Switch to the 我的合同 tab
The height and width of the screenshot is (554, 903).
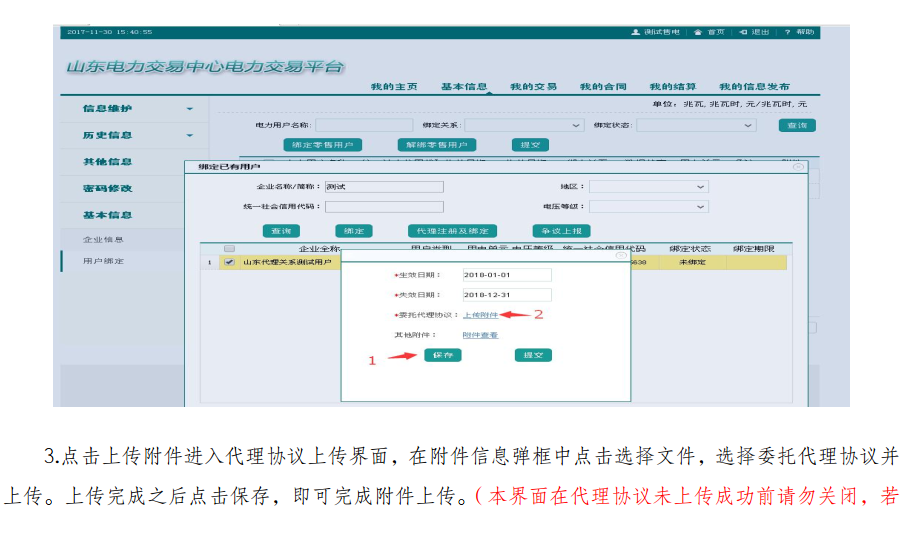pyautogui.click(x=602, y=87)
